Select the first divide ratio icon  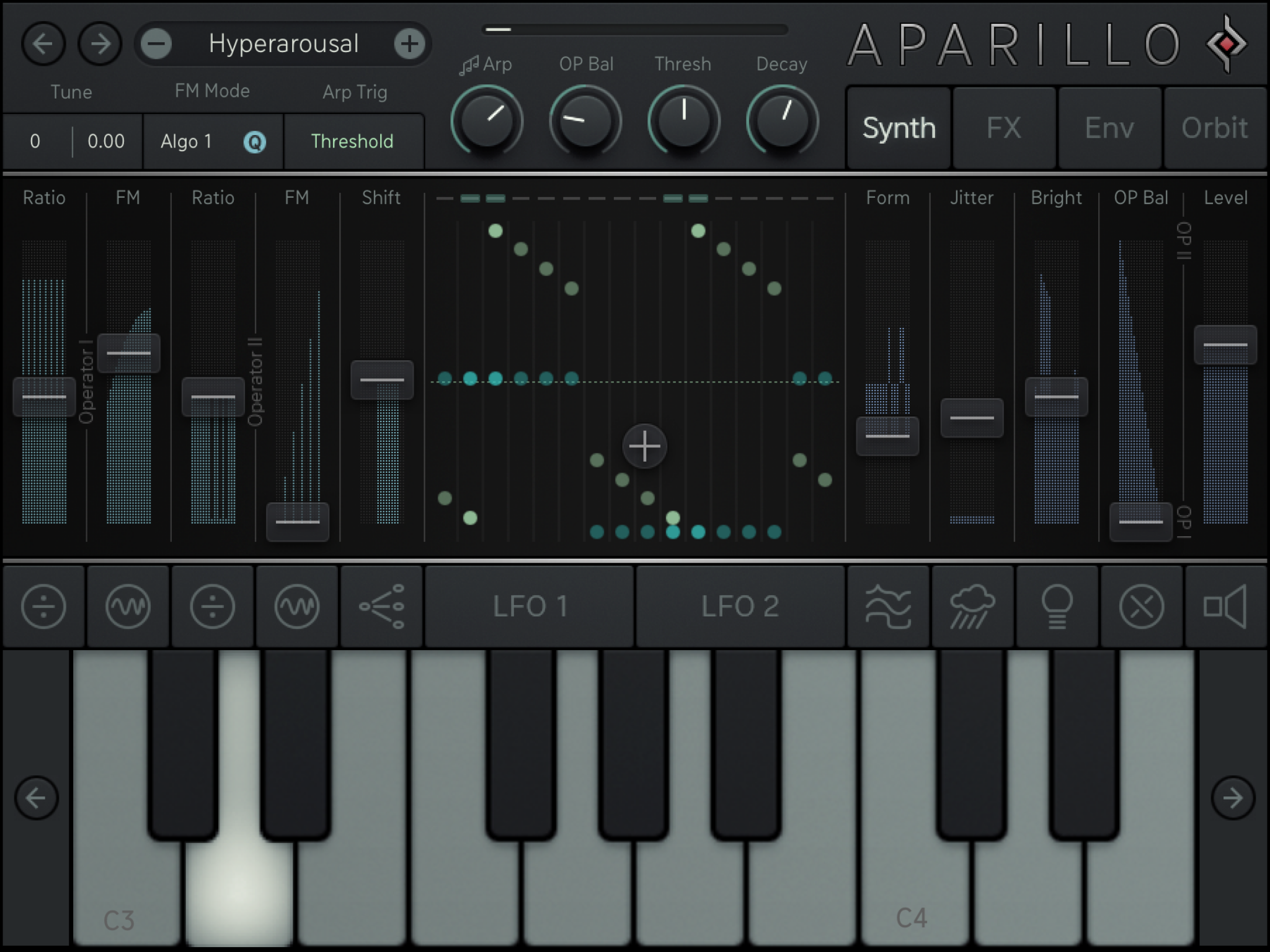tap(43, 606)
